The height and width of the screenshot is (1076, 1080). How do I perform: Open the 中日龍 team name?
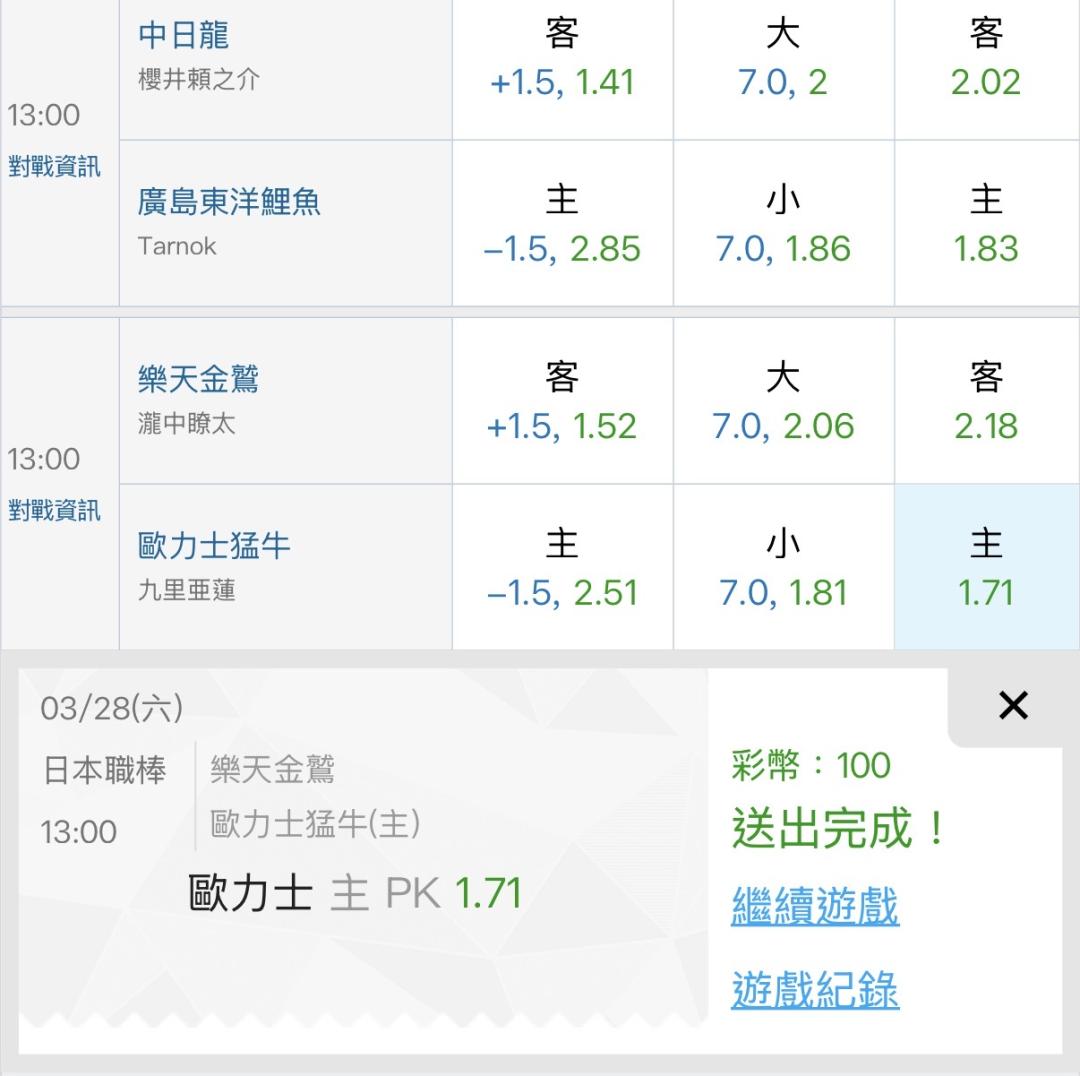coord(184,36)
